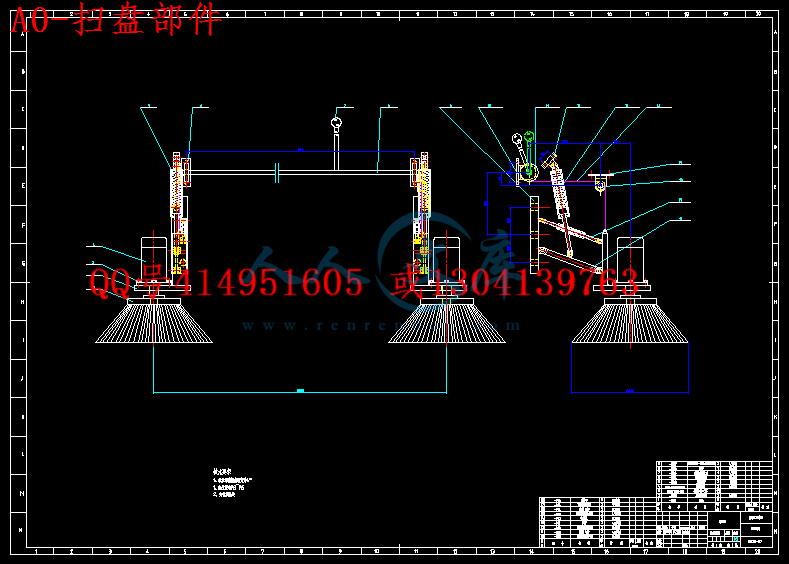Click the lifting eye ring atop the center post
The height and width of the screenshot is (564, 789).
pos(336,122)
